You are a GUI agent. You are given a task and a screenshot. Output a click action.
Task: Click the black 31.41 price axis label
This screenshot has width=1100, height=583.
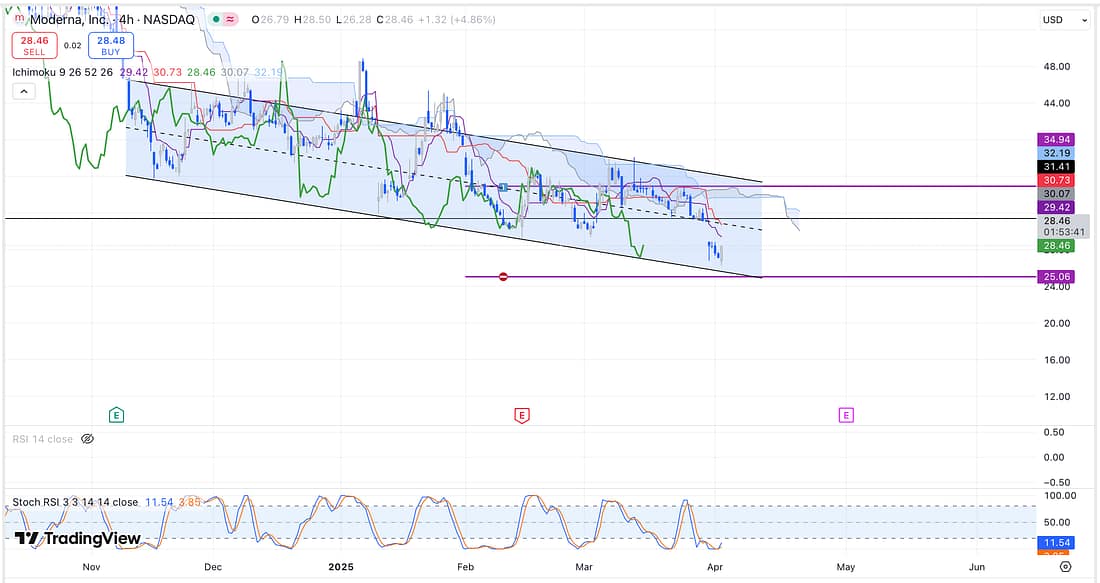(1056, 166)
